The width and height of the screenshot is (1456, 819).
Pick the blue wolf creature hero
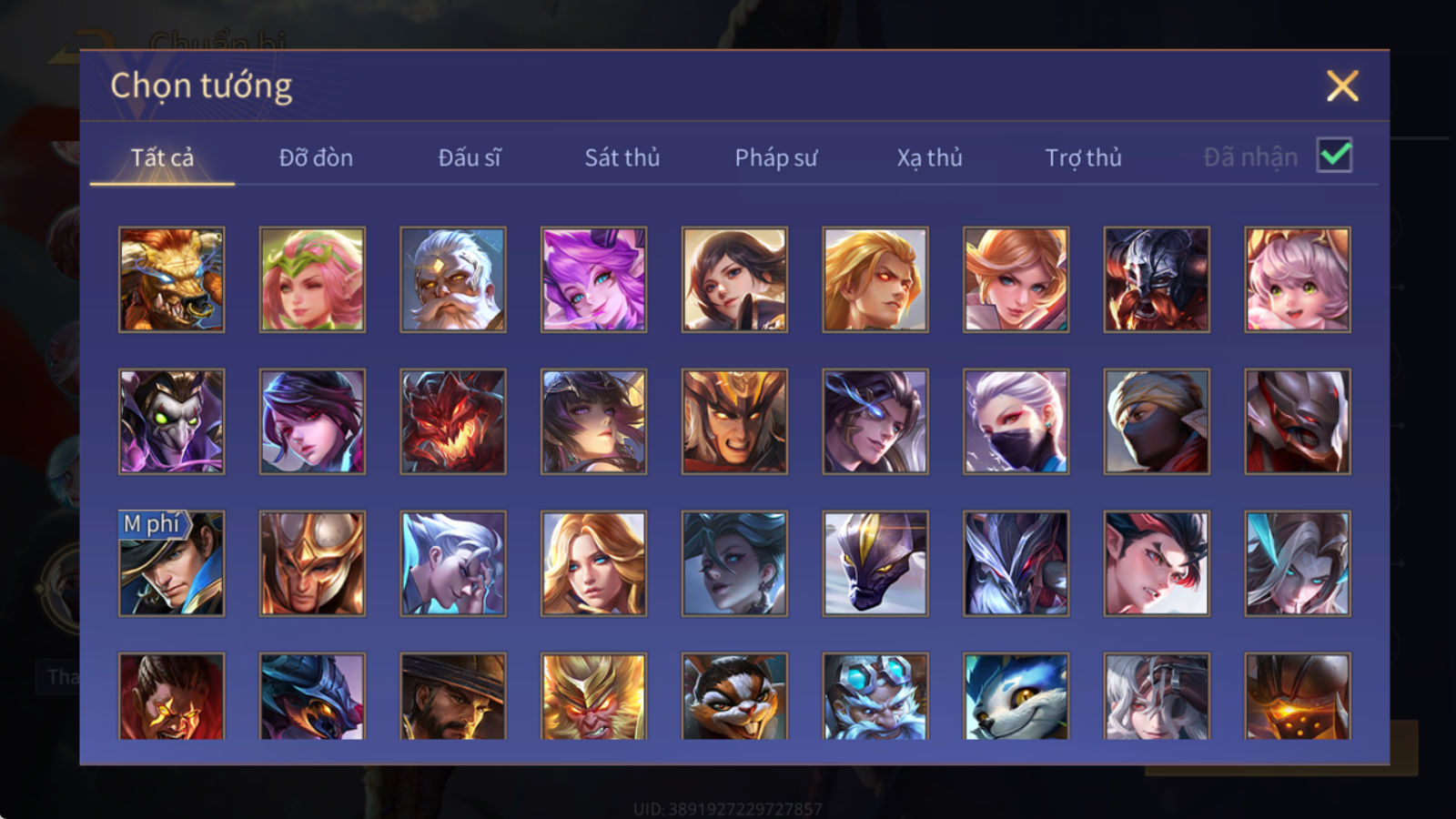click(1016, 696)
